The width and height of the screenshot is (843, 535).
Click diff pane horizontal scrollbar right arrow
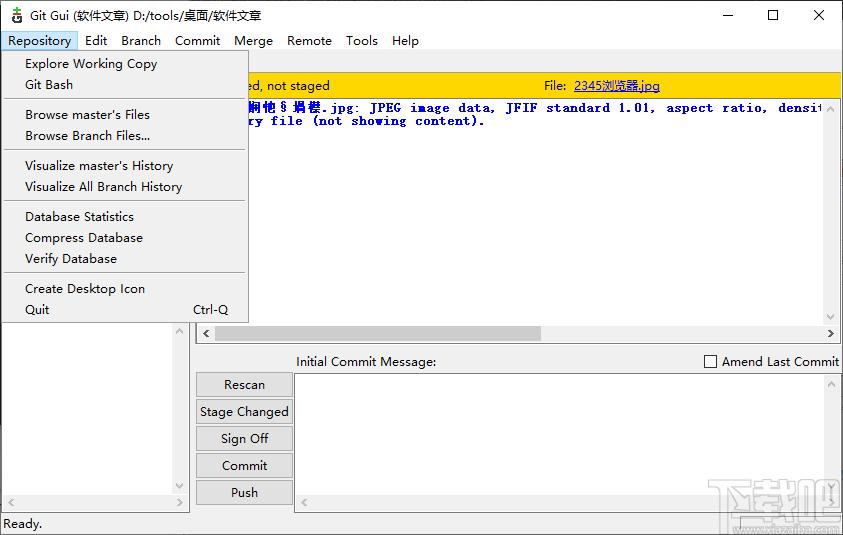tap(831, 333)
